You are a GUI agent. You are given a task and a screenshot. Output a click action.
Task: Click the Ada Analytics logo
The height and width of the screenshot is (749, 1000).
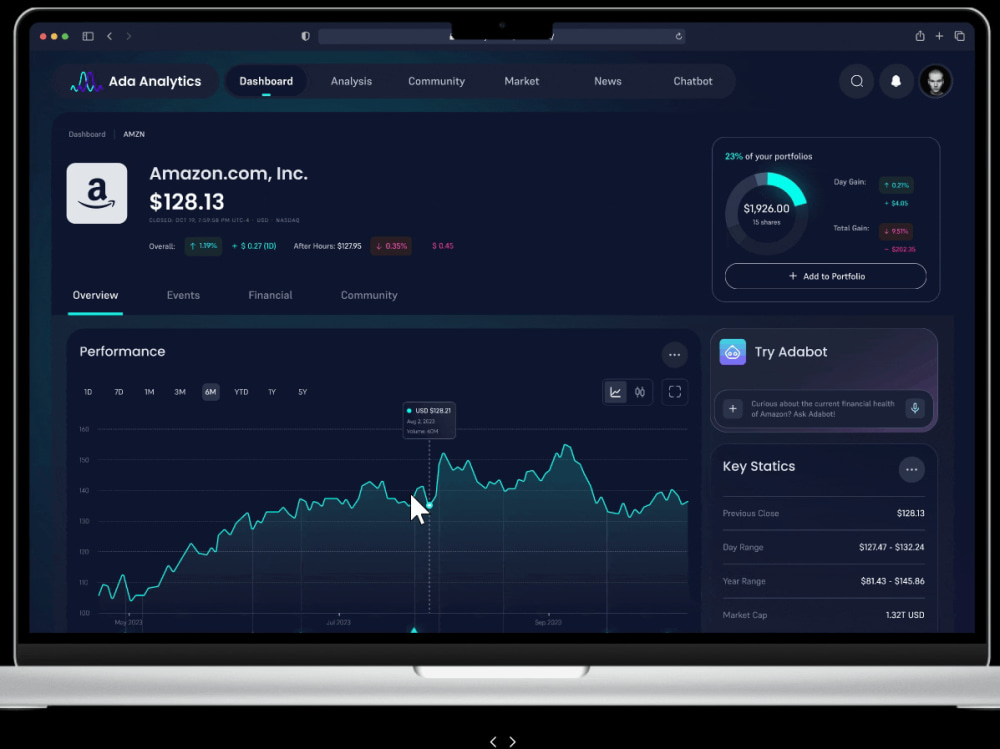pos(136,82)
